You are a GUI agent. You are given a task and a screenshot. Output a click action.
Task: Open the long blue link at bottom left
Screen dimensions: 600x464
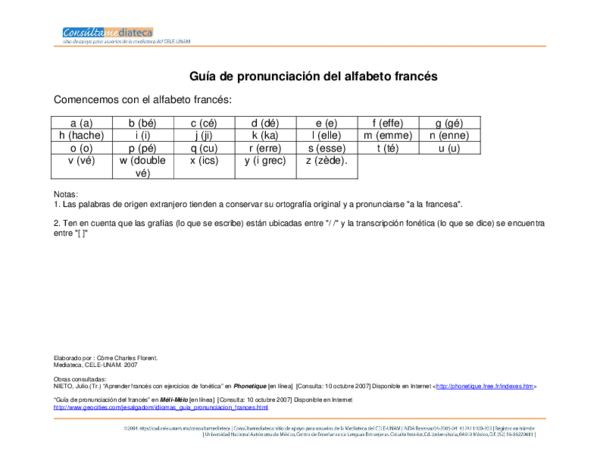[161, 407]
